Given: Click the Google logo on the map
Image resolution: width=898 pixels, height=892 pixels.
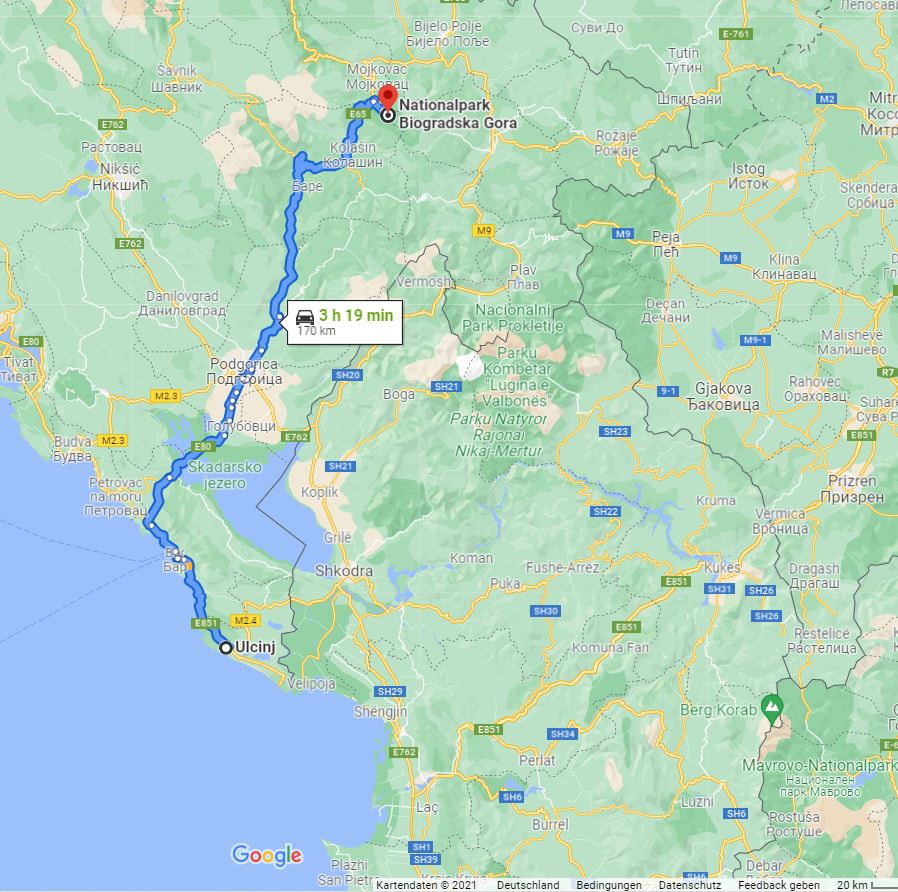Looking at the screenshot, I should click(x=266, y=855).
